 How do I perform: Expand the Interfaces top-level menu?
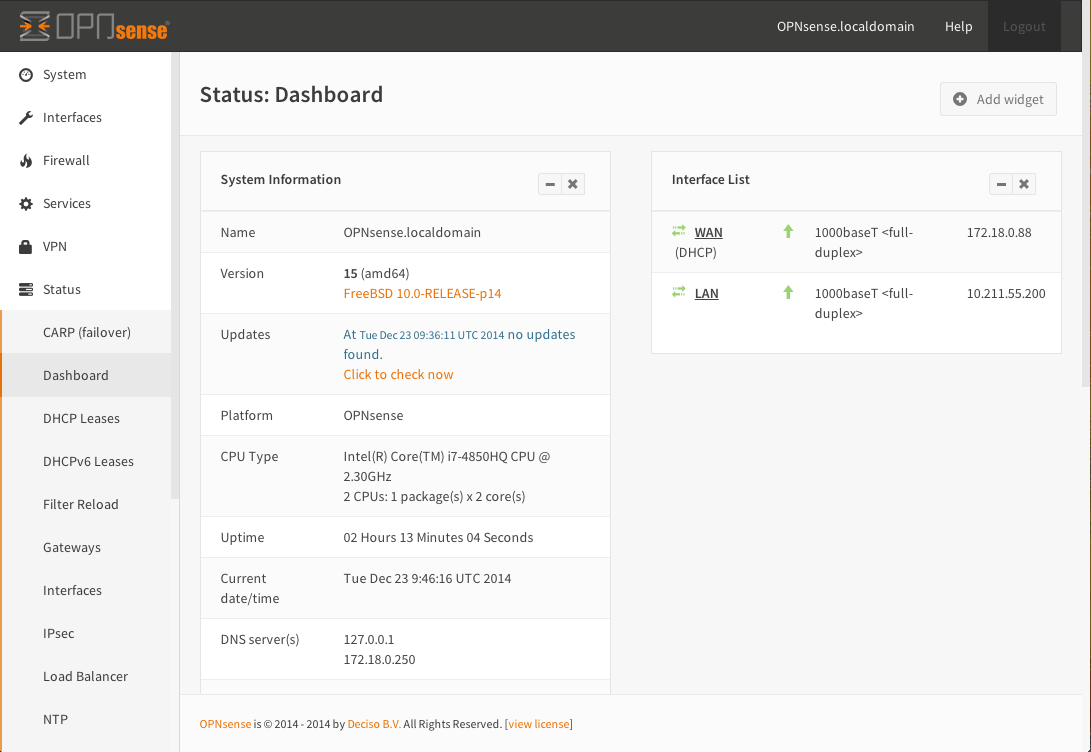pyautogui.click(x=86, y=118)
